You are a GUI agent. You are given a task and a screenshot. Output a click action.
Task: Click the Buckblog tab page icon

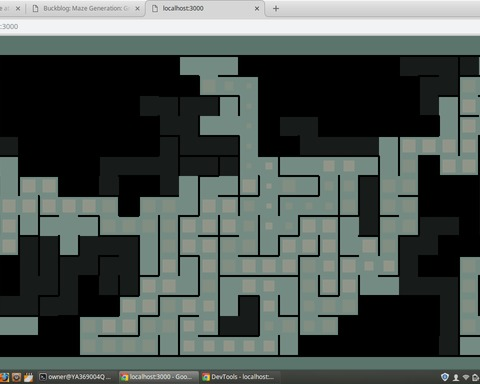click(x=35, y=9)
